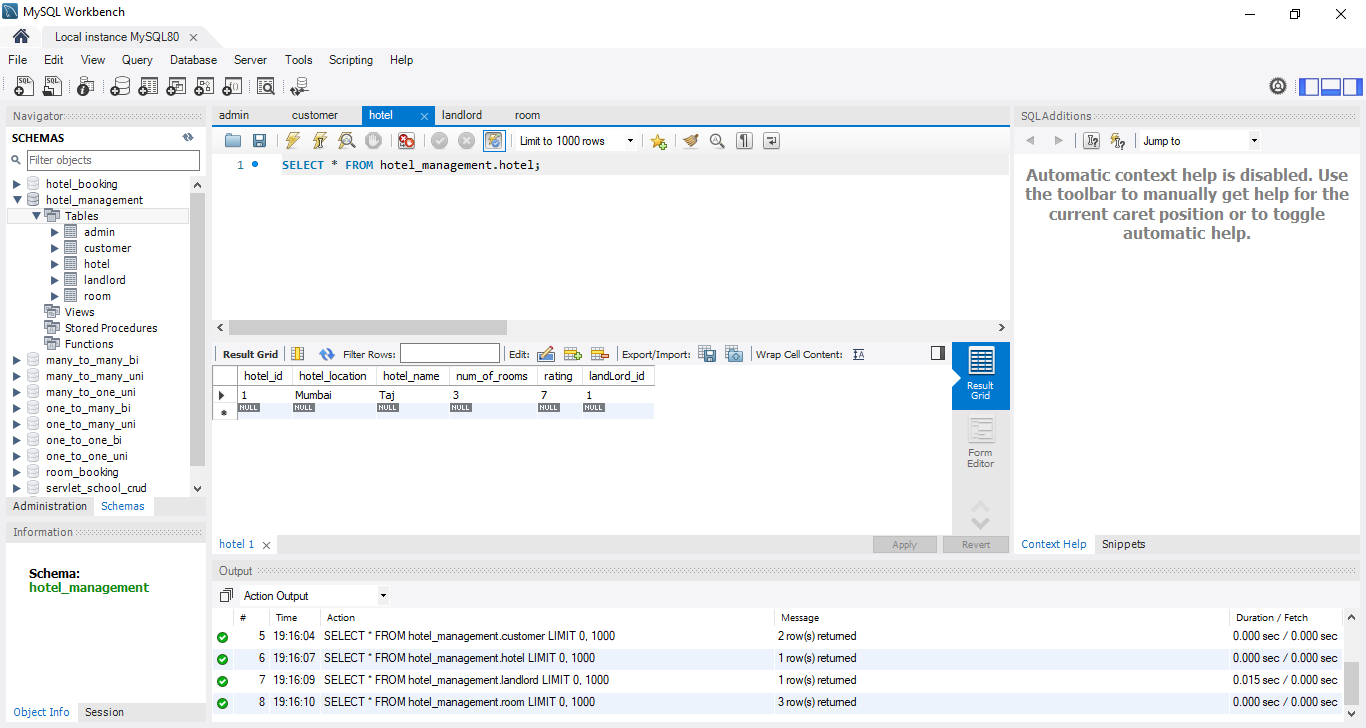Screen dimensions: 1366x728
Task: Export recordset to external file icon
Action: pyautogui.click(x=707, y=354)
